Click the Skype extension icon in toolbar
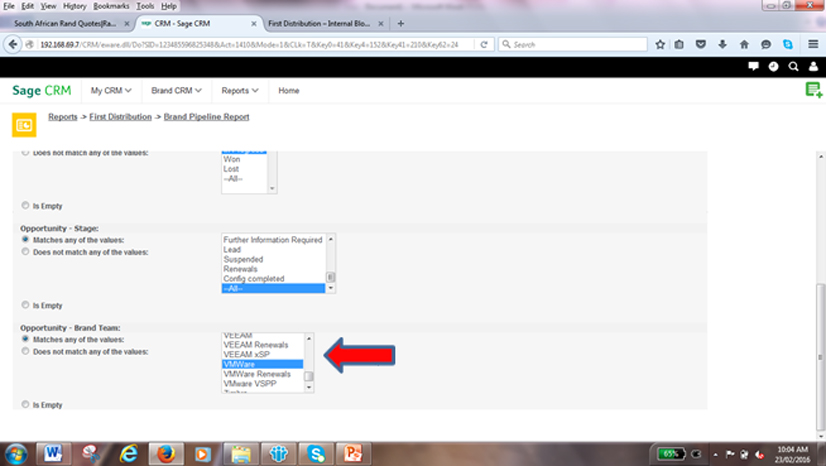Screen dimensions: 826x466 tap(788, 45)
